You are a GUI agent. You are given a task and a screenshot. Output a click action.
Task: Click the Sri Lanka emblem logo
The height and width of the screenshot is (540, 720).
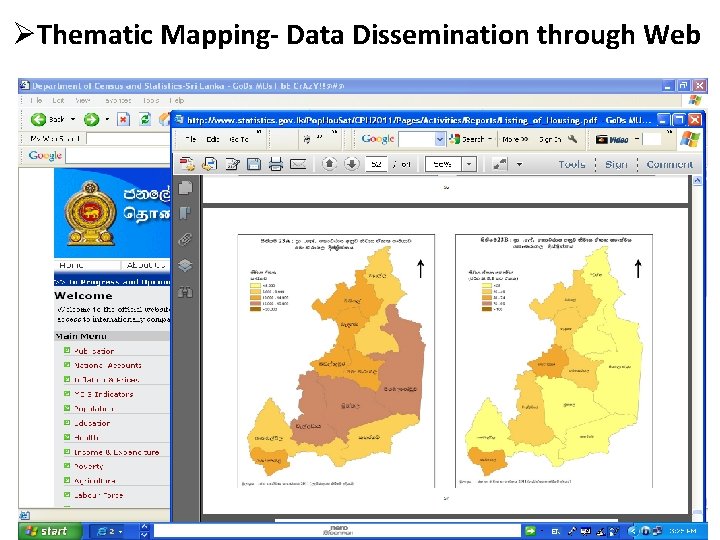[x=90, y=213]
